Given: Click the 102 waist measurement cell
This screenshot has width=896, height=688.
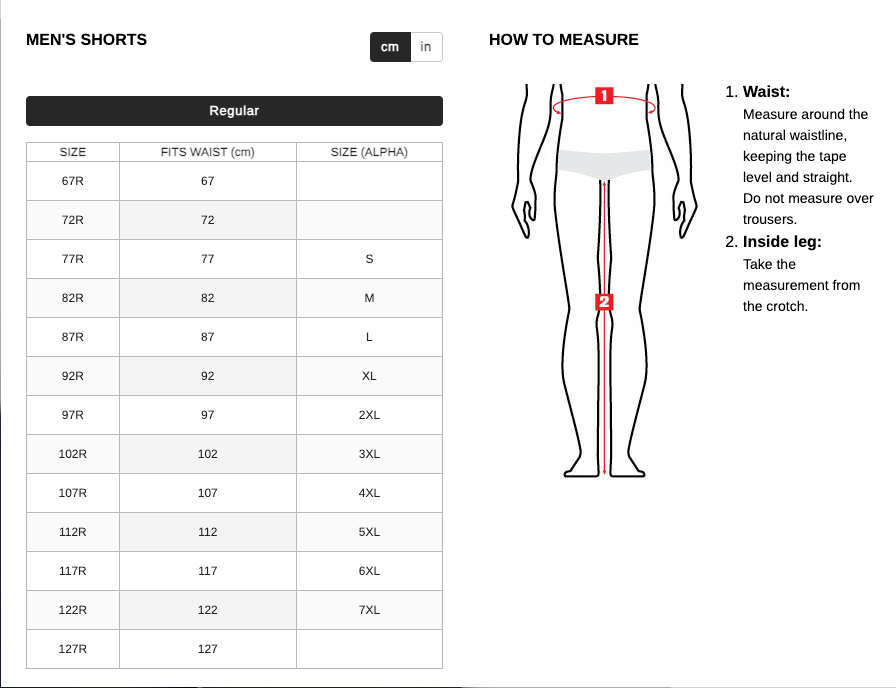Looking at the screenshot, I should tap(208, 454).
